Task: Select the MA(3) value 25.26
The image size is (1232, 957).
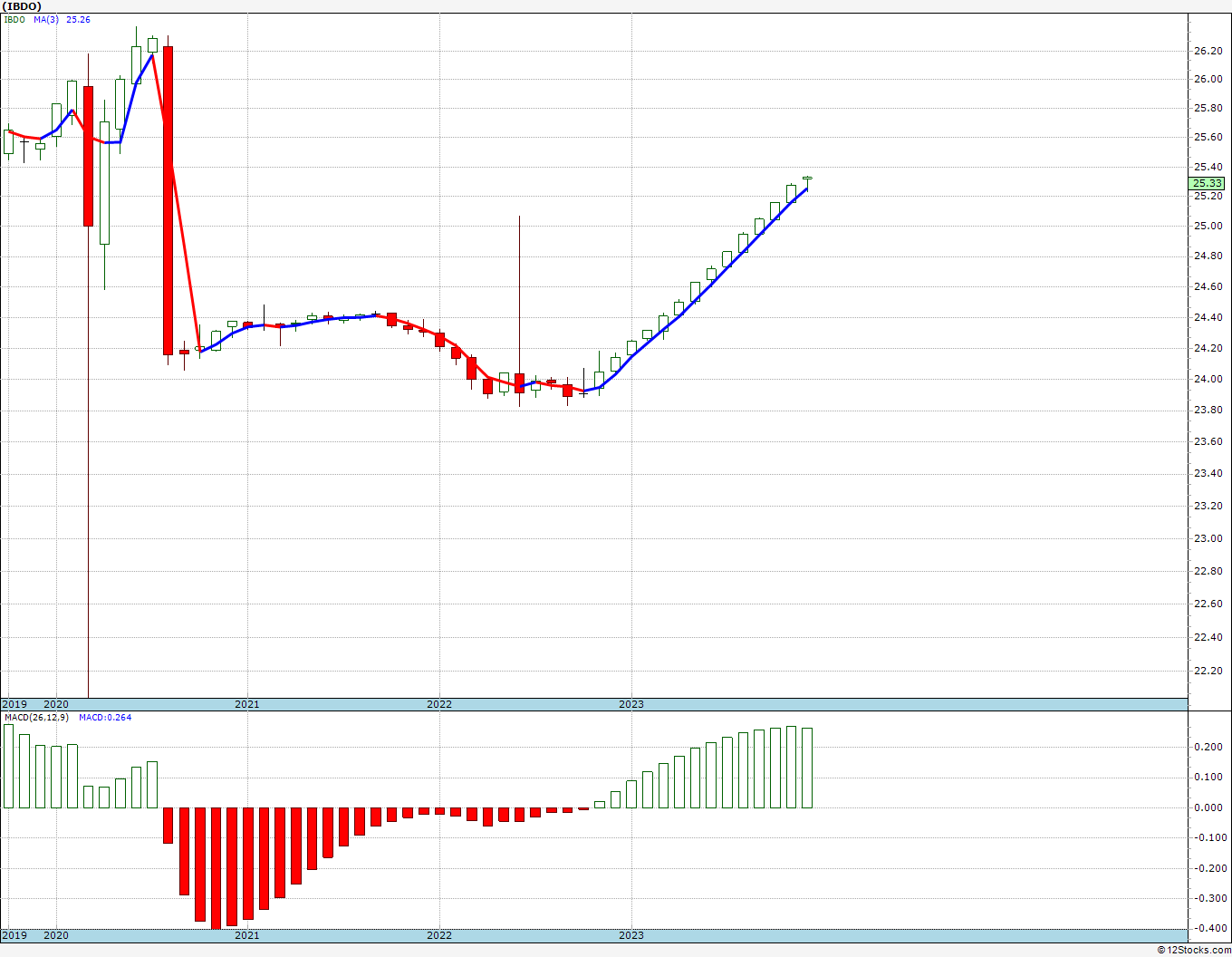Action: 78,19
